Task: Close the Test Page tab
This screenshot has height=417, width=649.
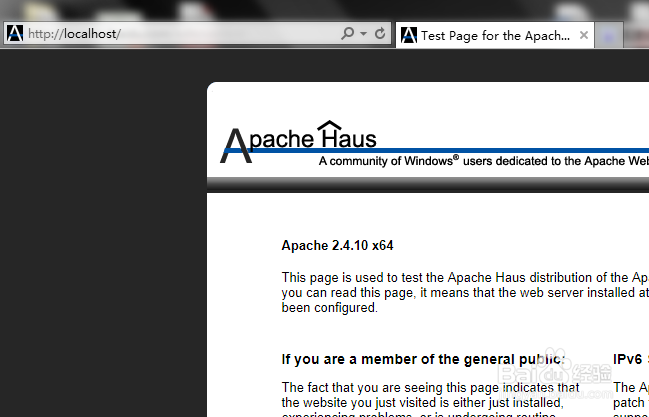Action: pyautogui.click(x=584, y=35)
